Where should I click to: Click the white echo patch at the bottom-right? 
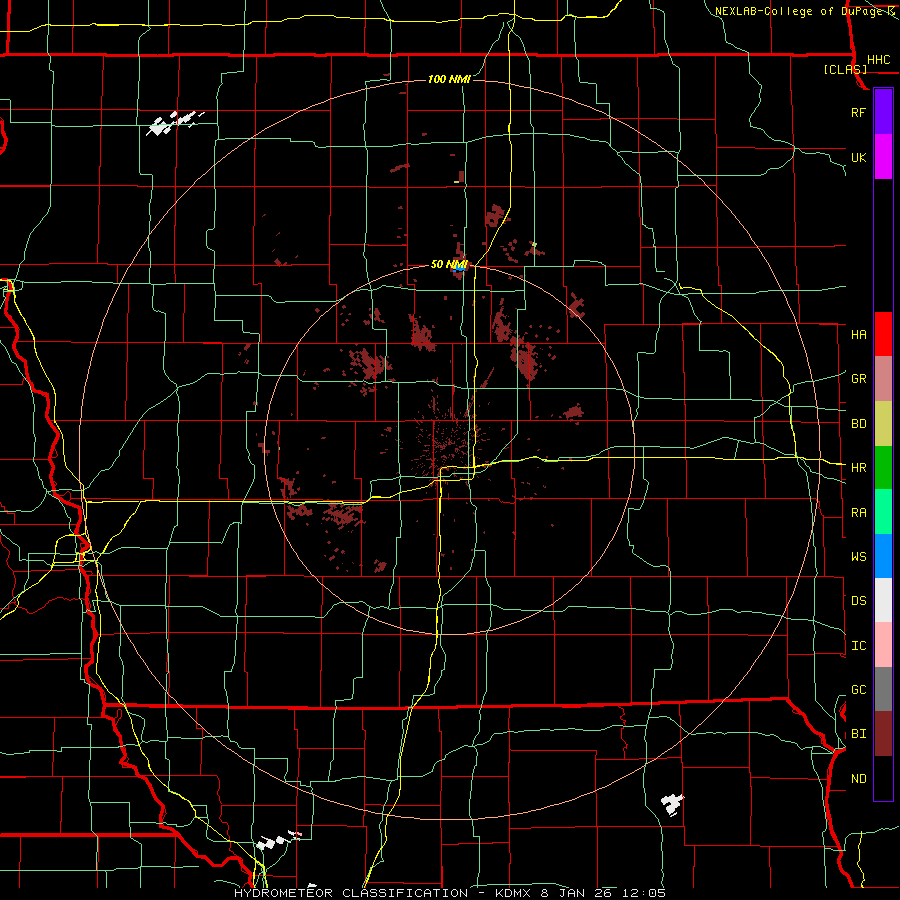point(672,805)
